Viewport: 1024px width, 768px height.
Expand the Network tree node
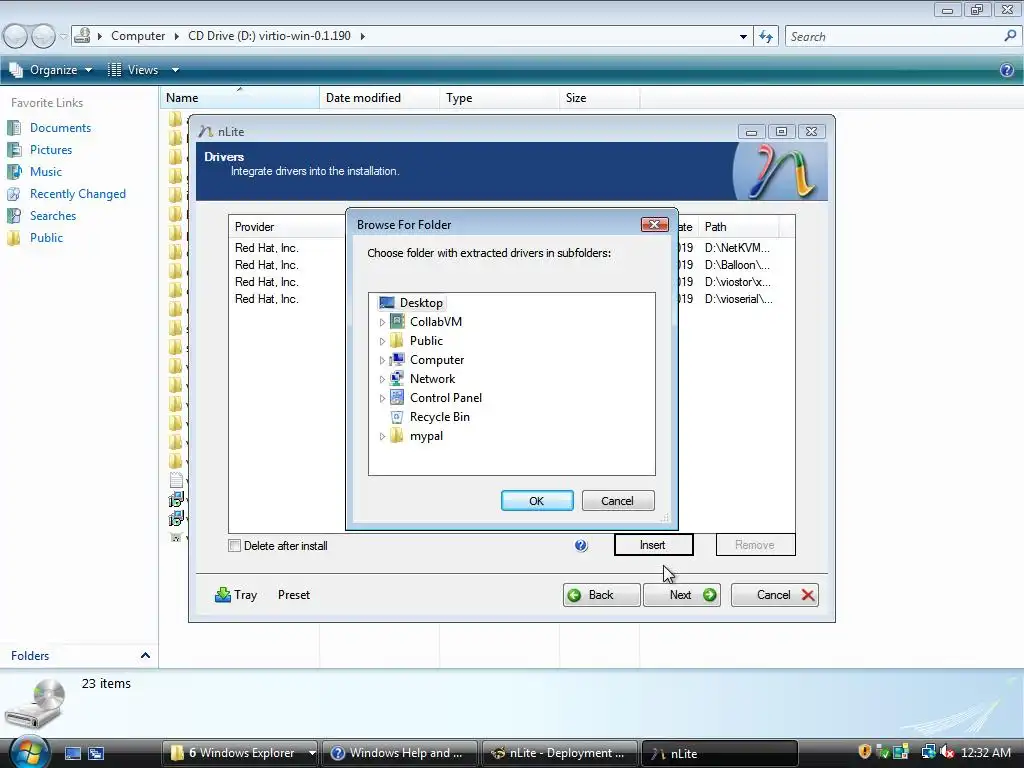(x=383, y=379)
